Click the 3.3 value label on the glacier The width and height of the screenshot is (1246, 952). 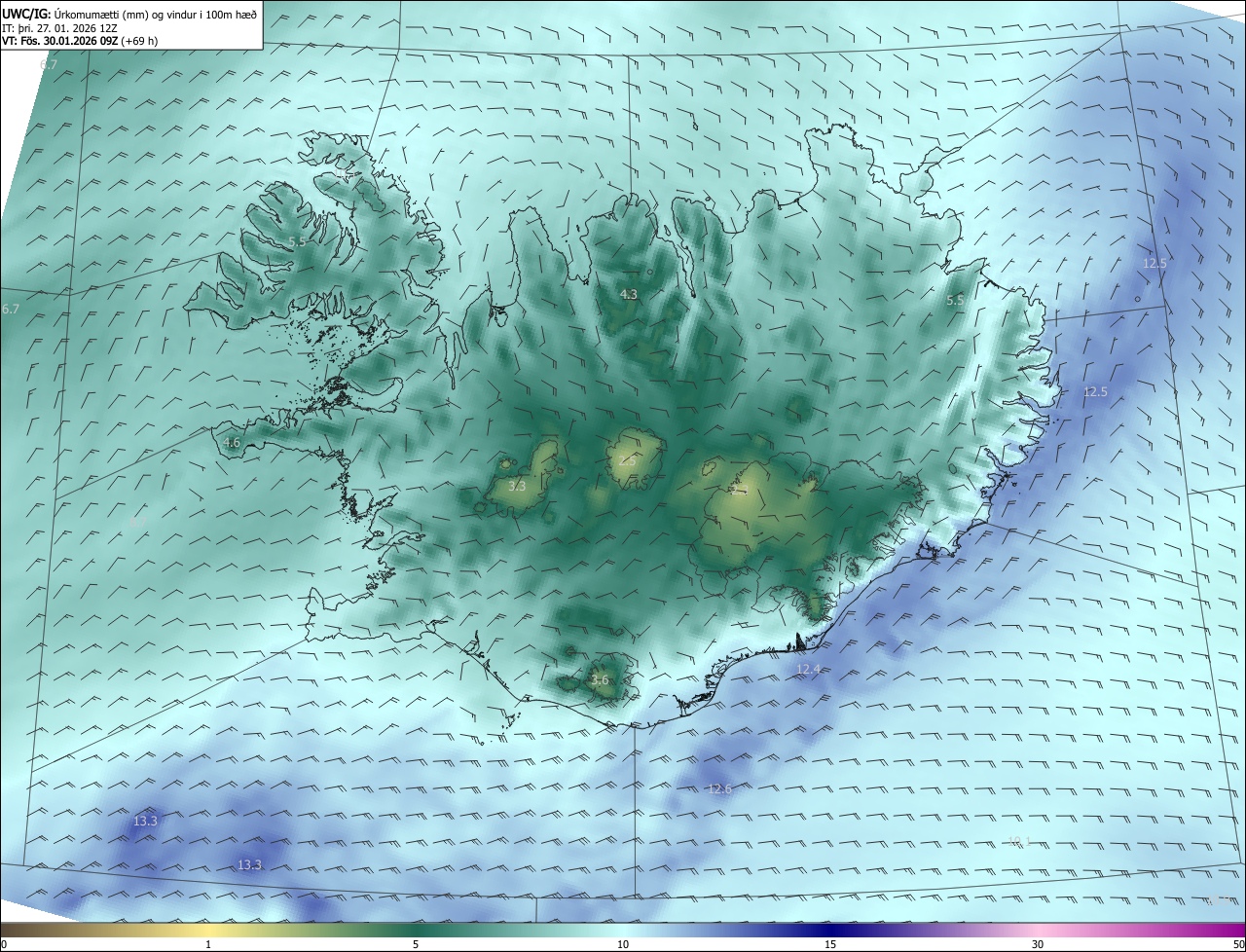pos(517,486)
